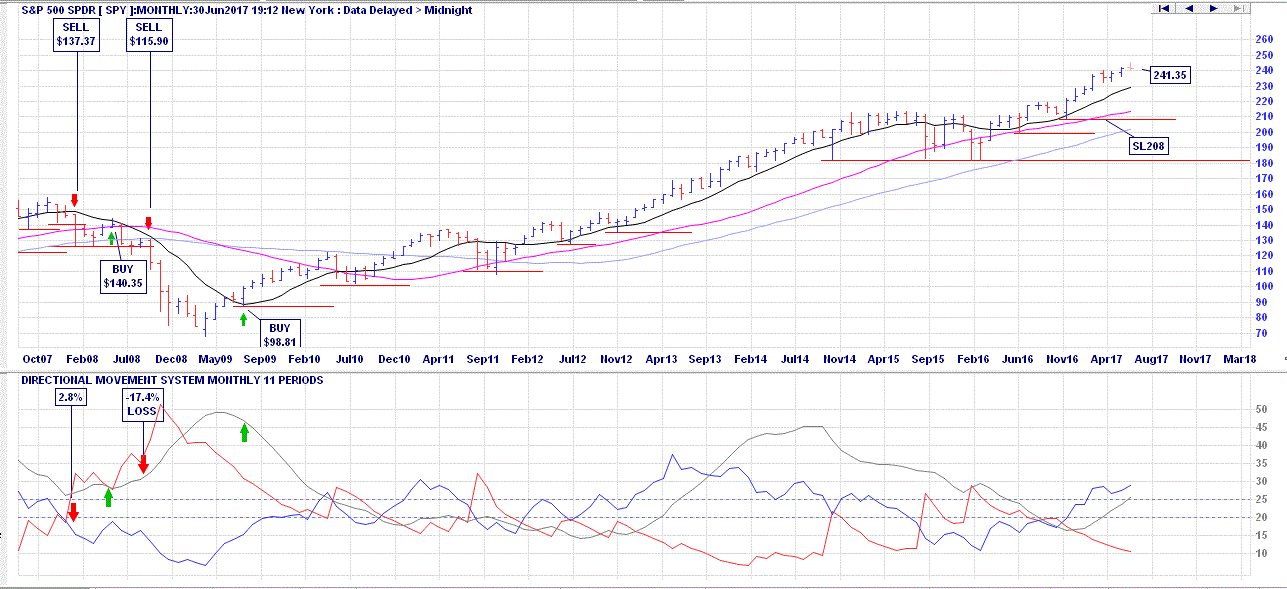Click the 260 price axis value

[1264, 40]
